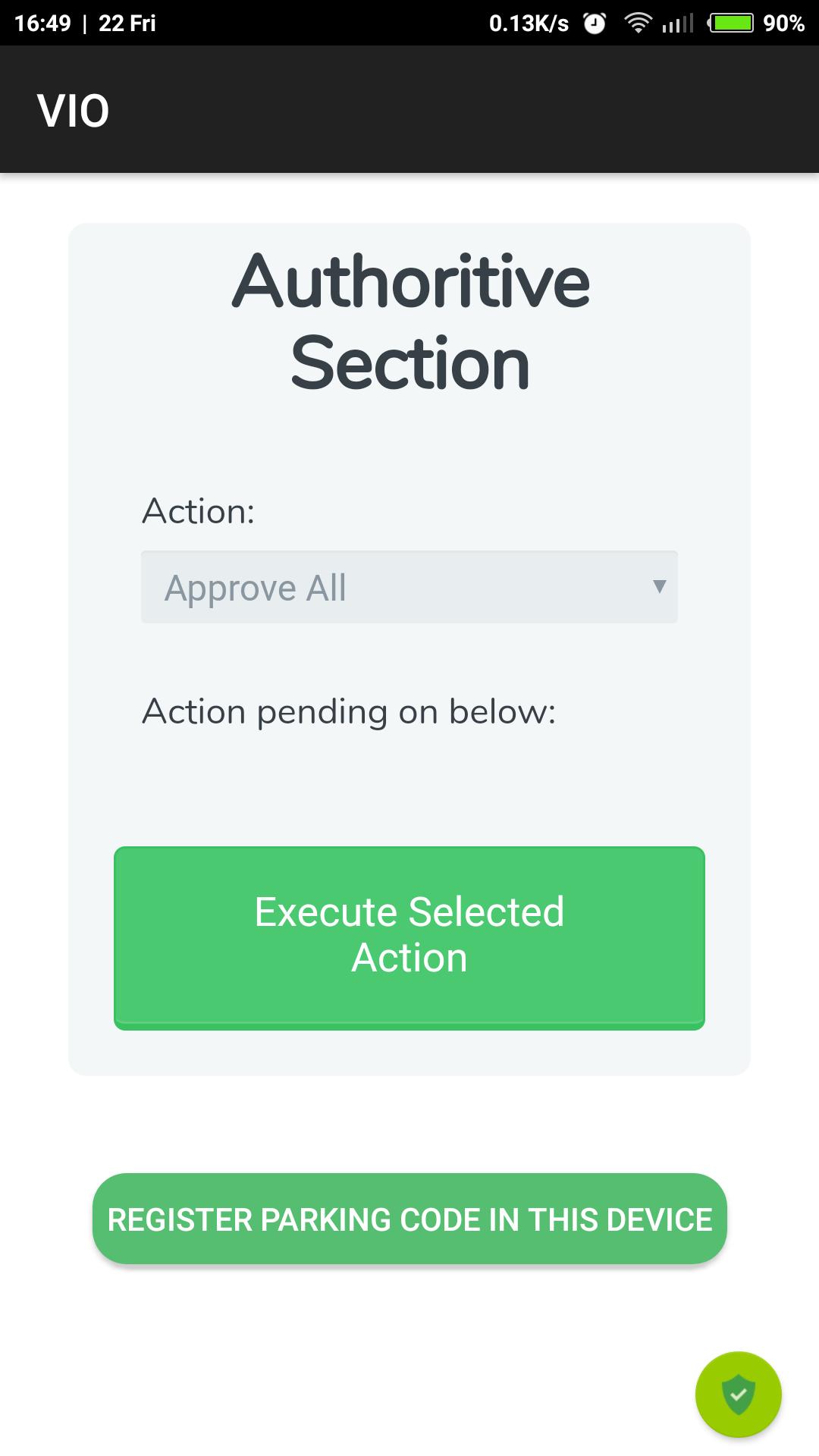The image size is (819, 1456).
Task: Tap the checkmark inside the shield icon
Action: (738, 1394)
